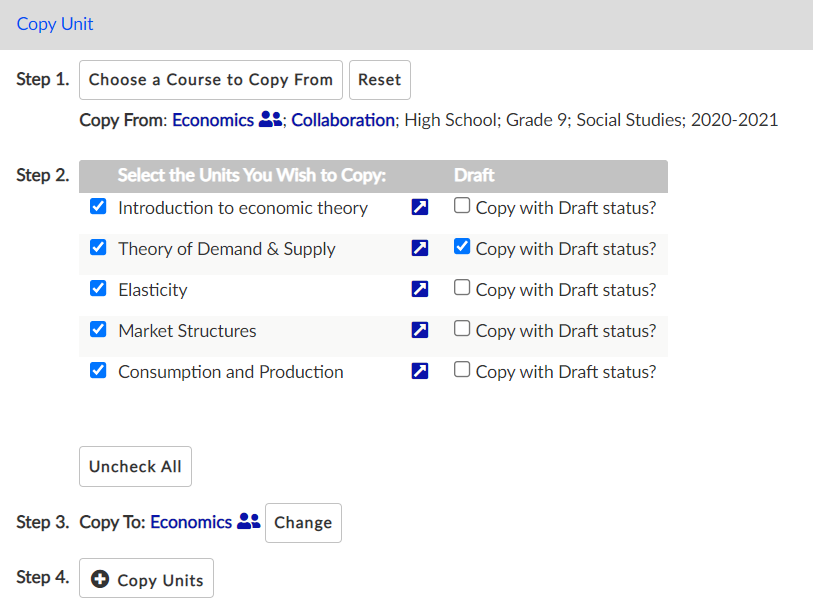Disable Draft status for Theory of Demand & Supply
This screenshot has height=604, width=813.
click(462, 246)
